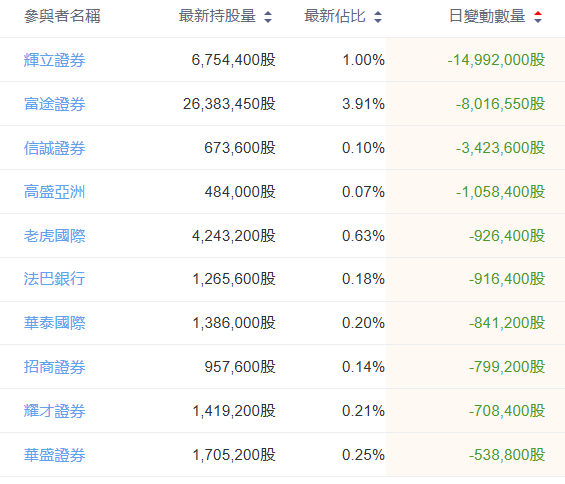The height and width of the screenshot is (484, 565).
Task: Open the 華泰國際 participant link
Action: click(54, 323)
